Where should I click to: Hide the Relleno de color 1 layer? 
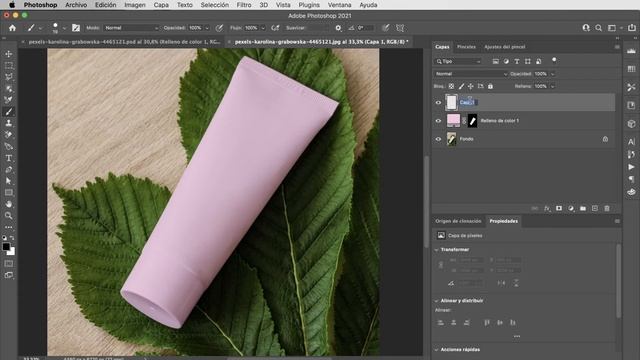coord(438,121)
